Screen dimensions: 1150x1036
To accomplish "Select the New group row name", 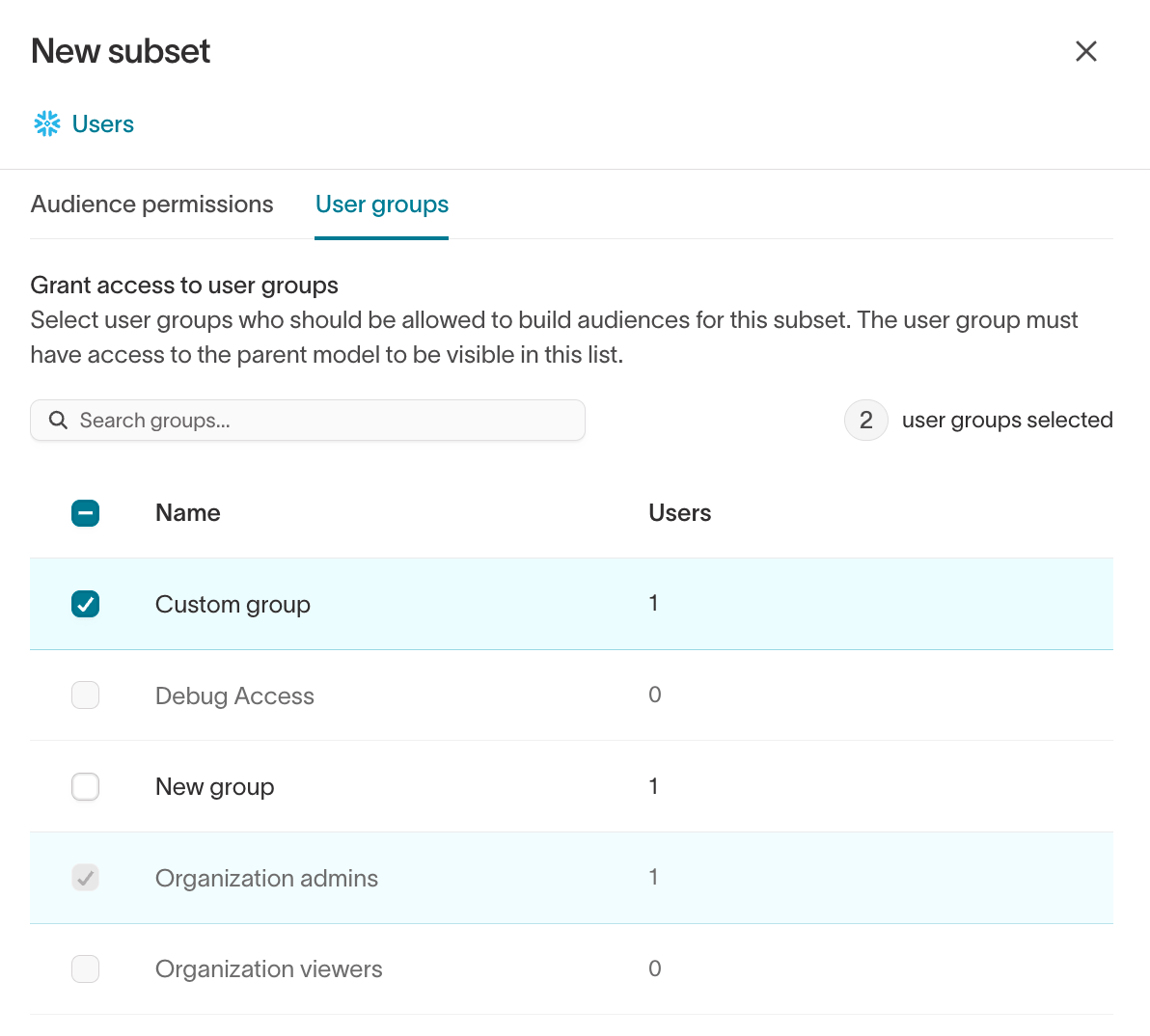I will pos(215,787).
